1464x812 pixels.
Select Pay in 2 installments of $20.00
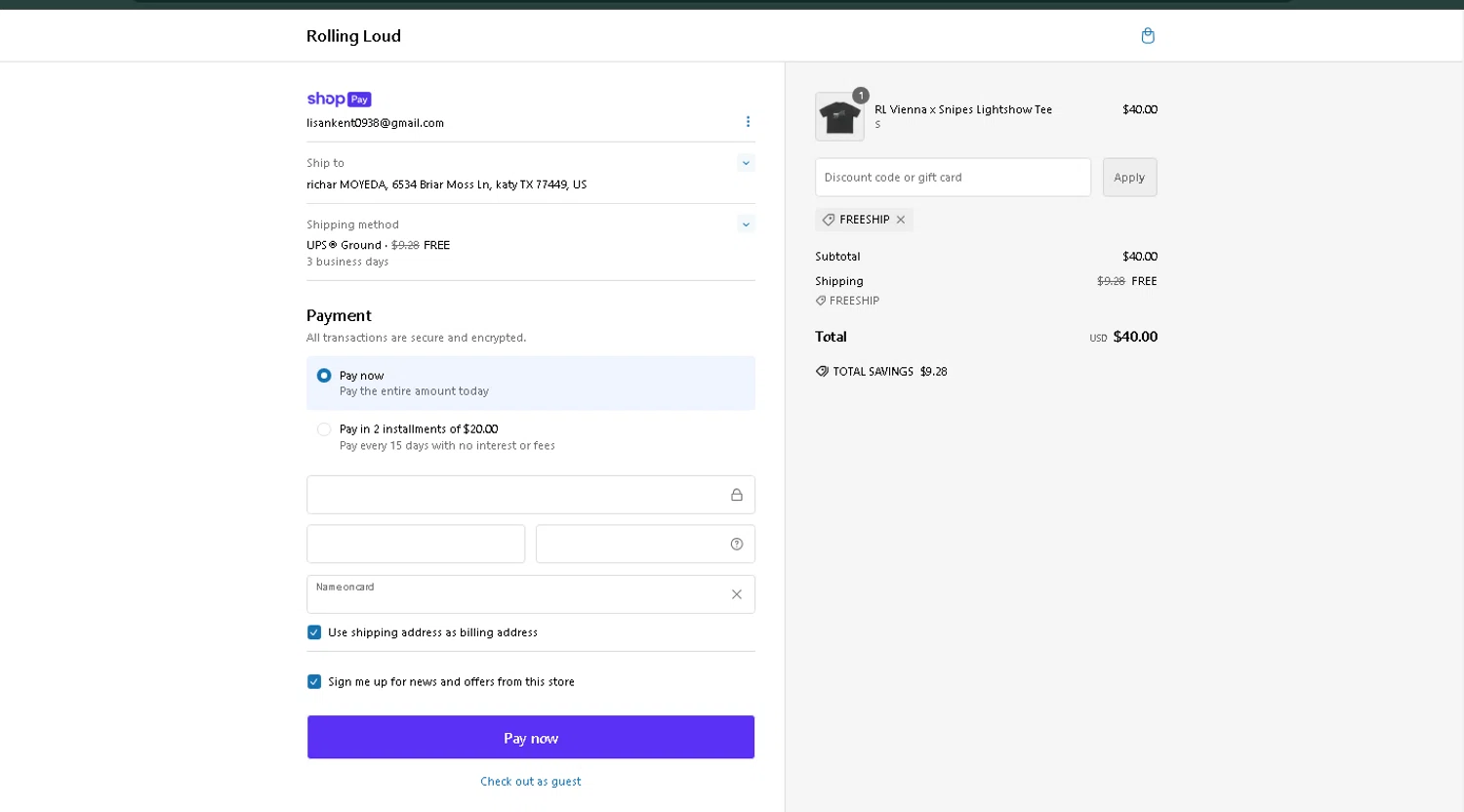324,429
